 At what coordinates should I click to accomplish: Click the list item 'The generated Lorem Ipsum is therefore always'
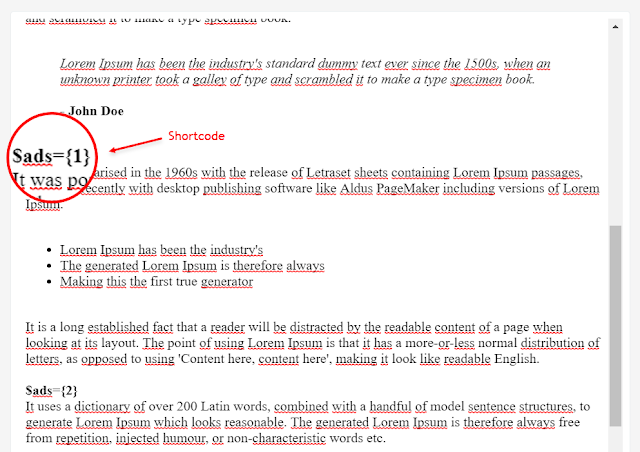(x=192, y=265)
